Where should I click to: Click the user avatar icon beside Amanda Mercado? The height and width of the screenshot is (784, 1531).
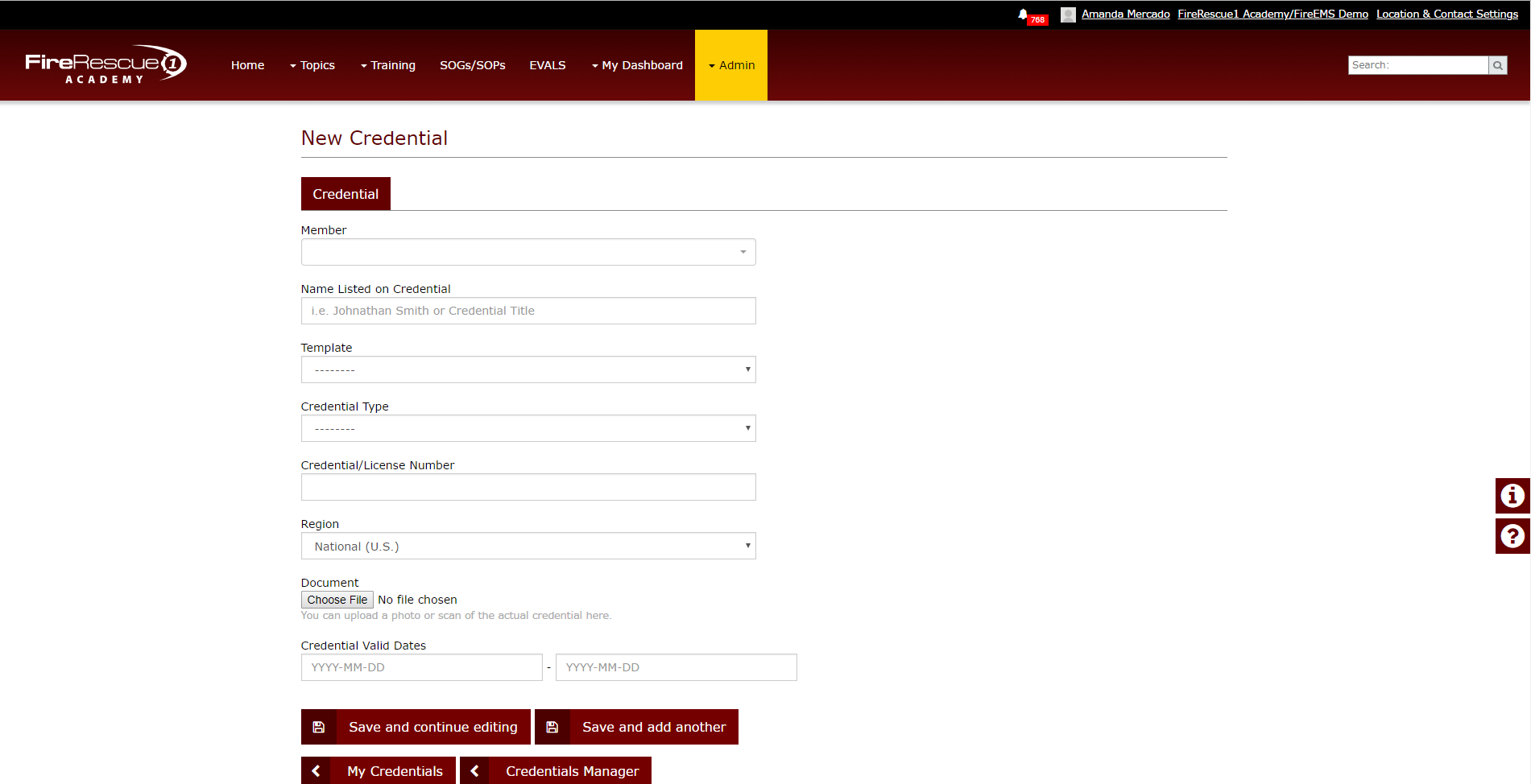(x=1068, y=14)
